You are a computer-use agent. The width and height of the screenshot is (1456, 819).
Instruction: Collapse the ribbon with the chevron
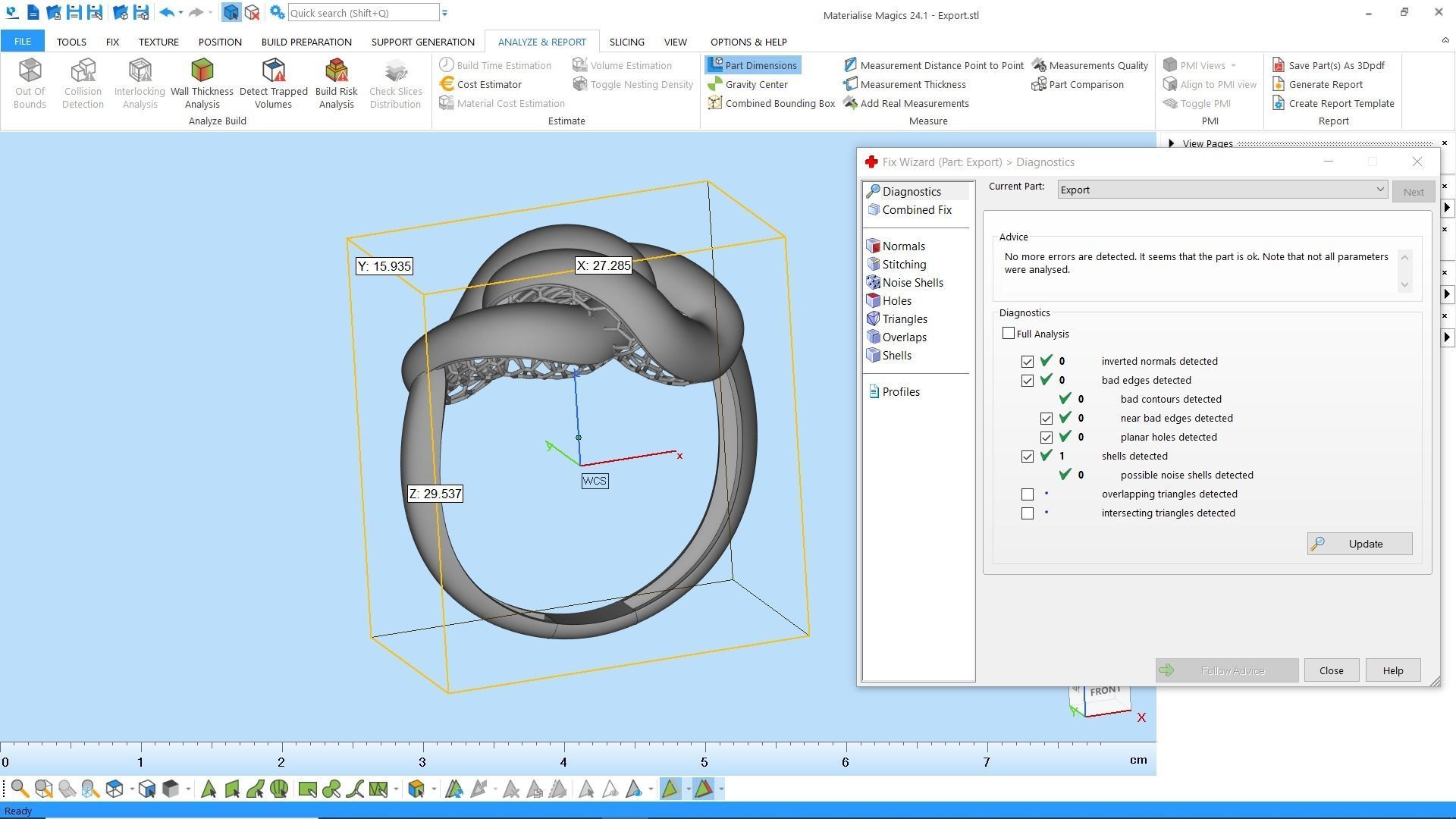click(1445, 41)
